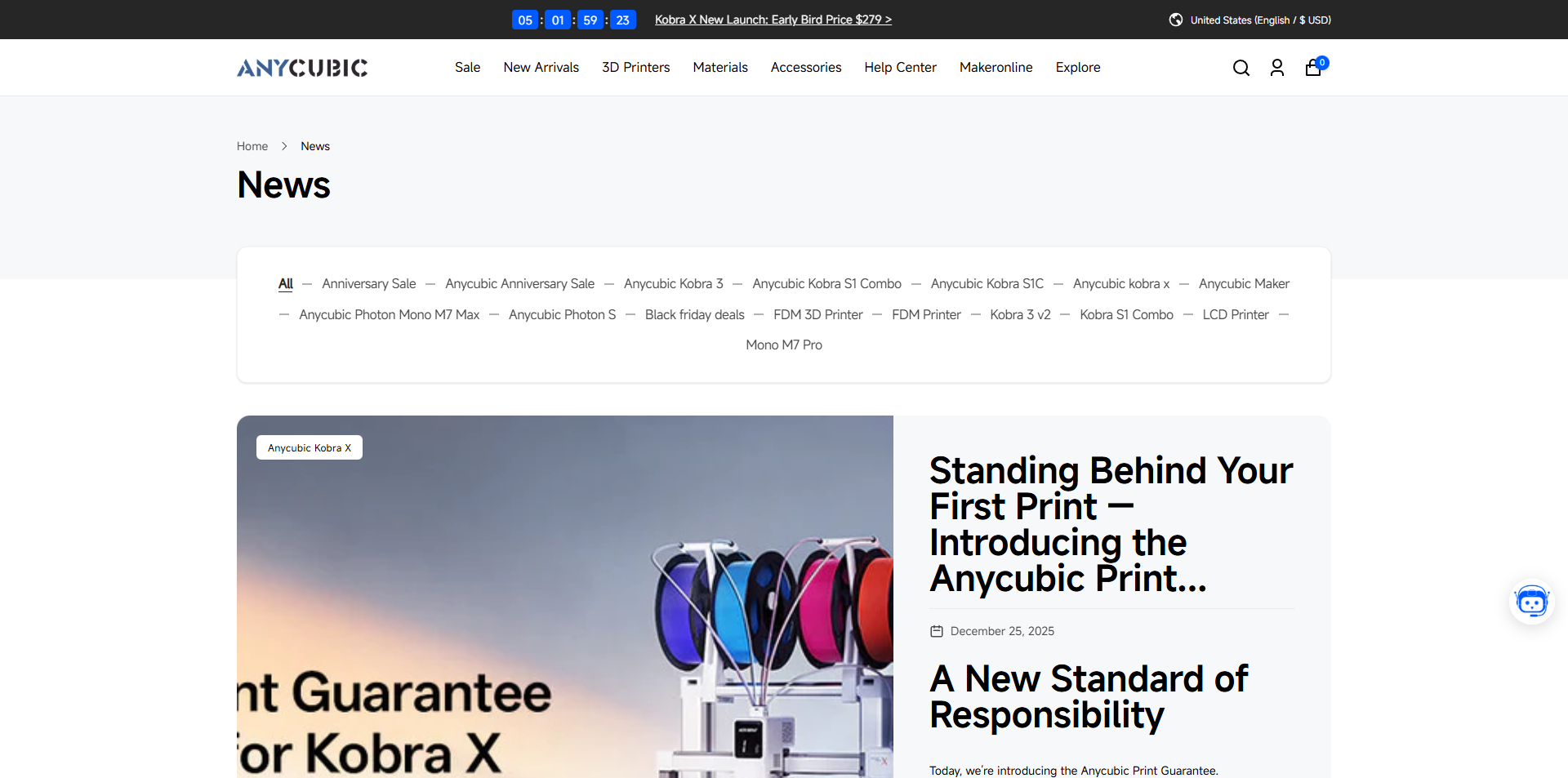This screenshot has width=1568, height=778.
Task: Open the Materials menu
Action: (x=719, y=68)
